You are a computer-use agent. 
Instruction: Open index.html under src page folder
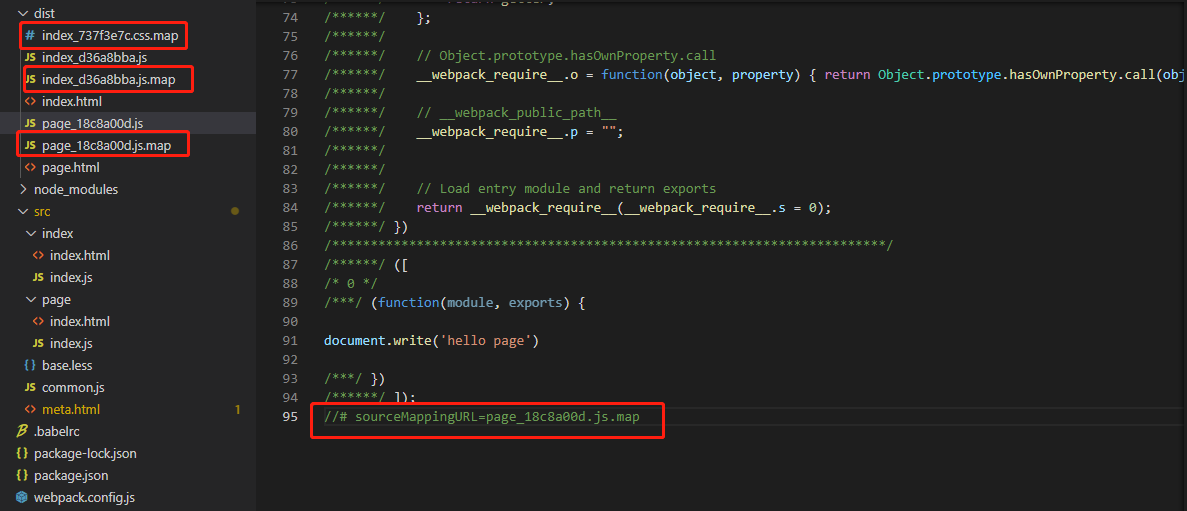tap(79, 321)
